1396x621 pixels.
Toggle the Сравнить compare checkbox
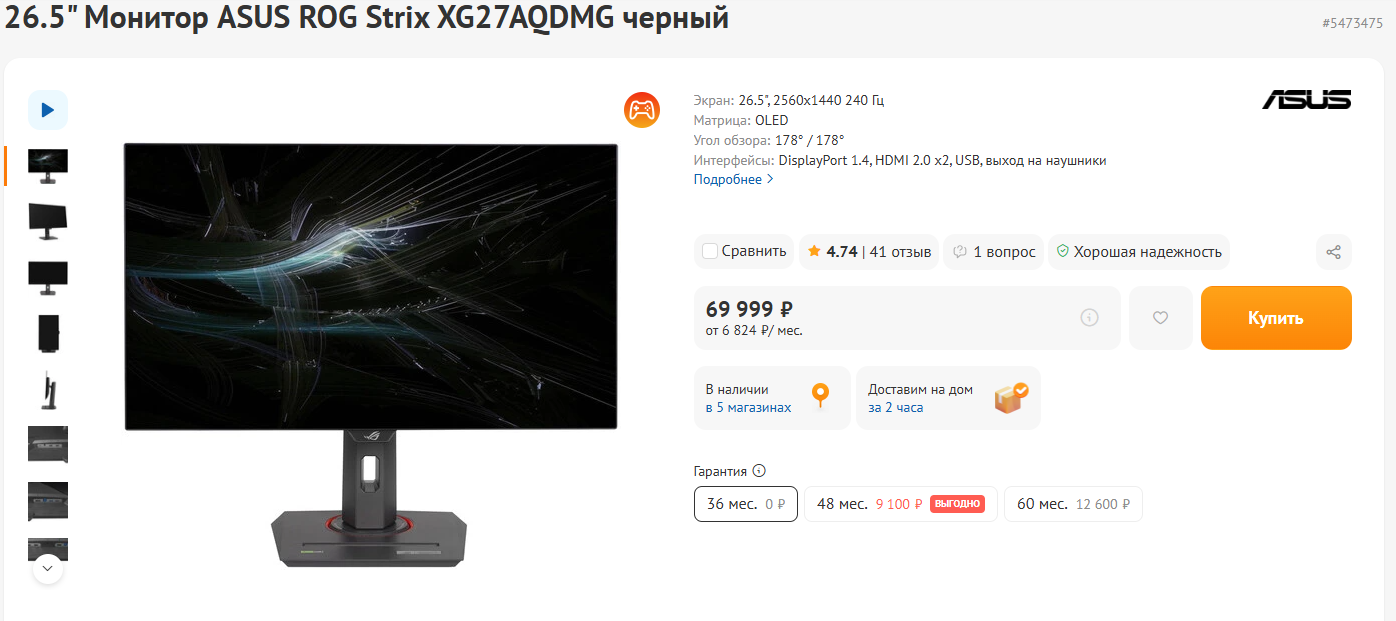point(710,252)
